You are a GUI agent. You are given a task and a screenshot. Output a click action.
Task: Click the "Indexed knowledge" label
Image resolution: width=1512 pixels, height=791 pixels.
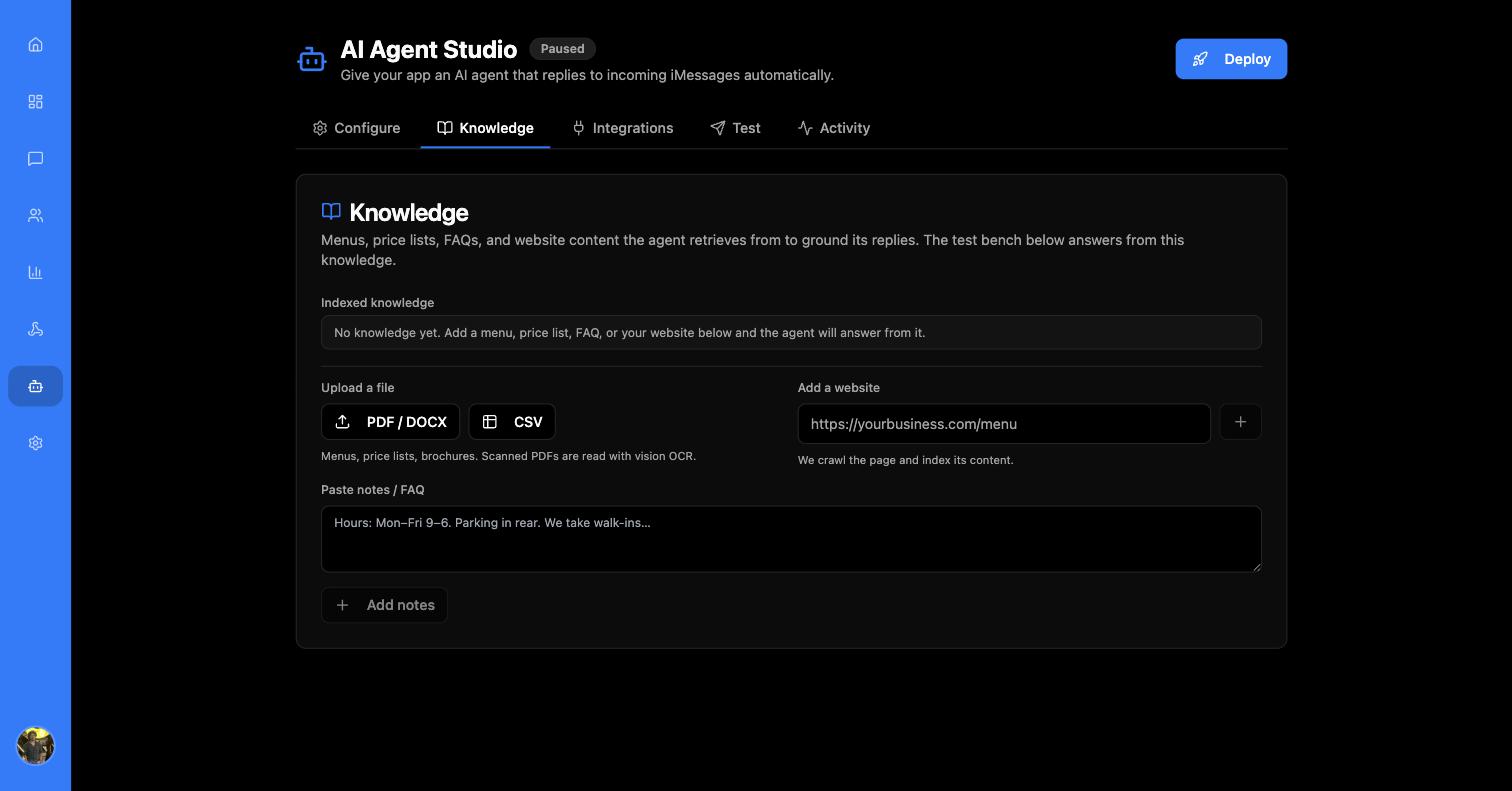tap(377, 303)
